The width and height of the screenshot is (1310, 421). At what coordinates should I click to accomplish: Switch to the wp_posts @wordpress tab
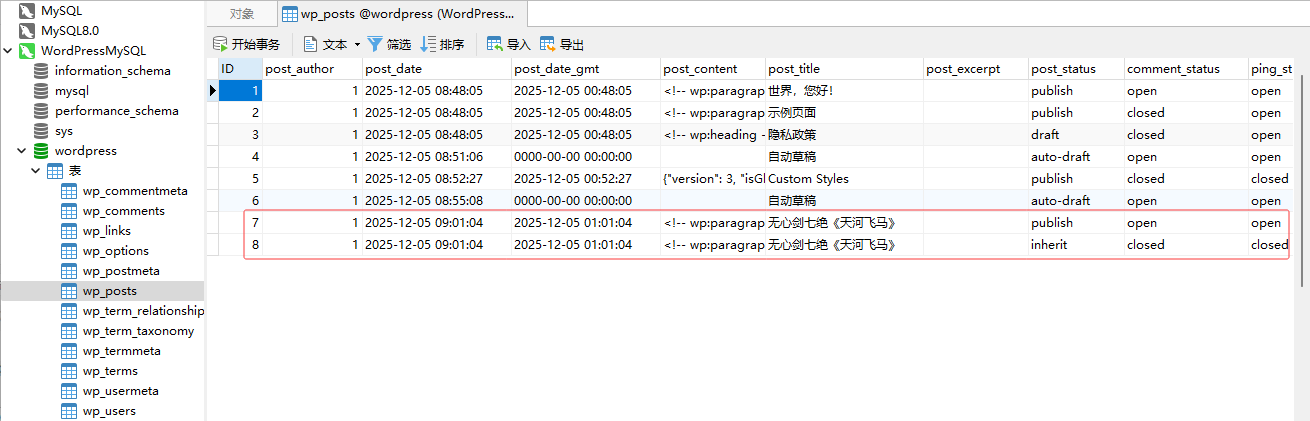[x=401, y=14]
